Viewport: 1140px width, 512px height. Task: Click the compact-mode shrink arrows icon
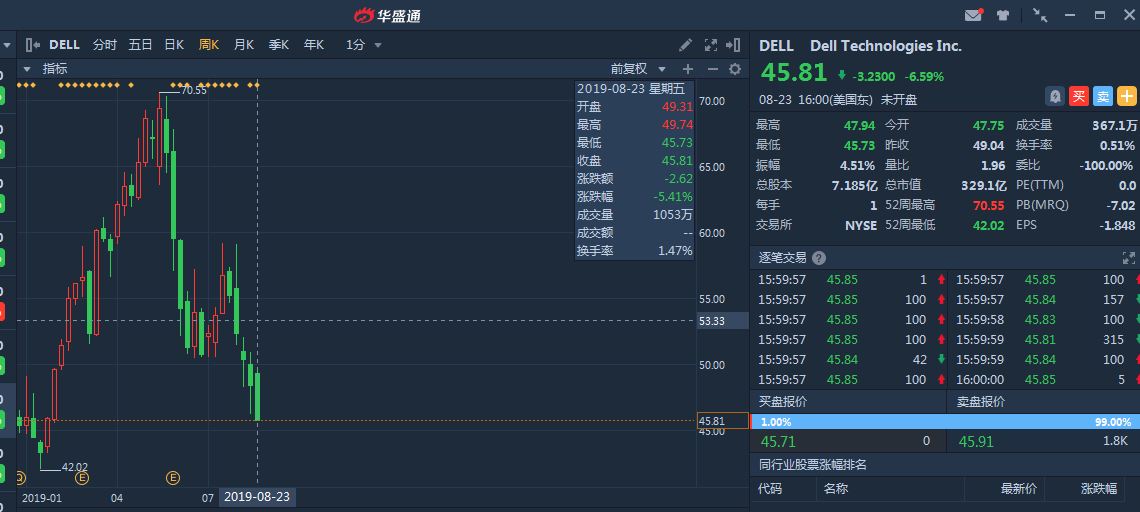(x=1040, y=15)
